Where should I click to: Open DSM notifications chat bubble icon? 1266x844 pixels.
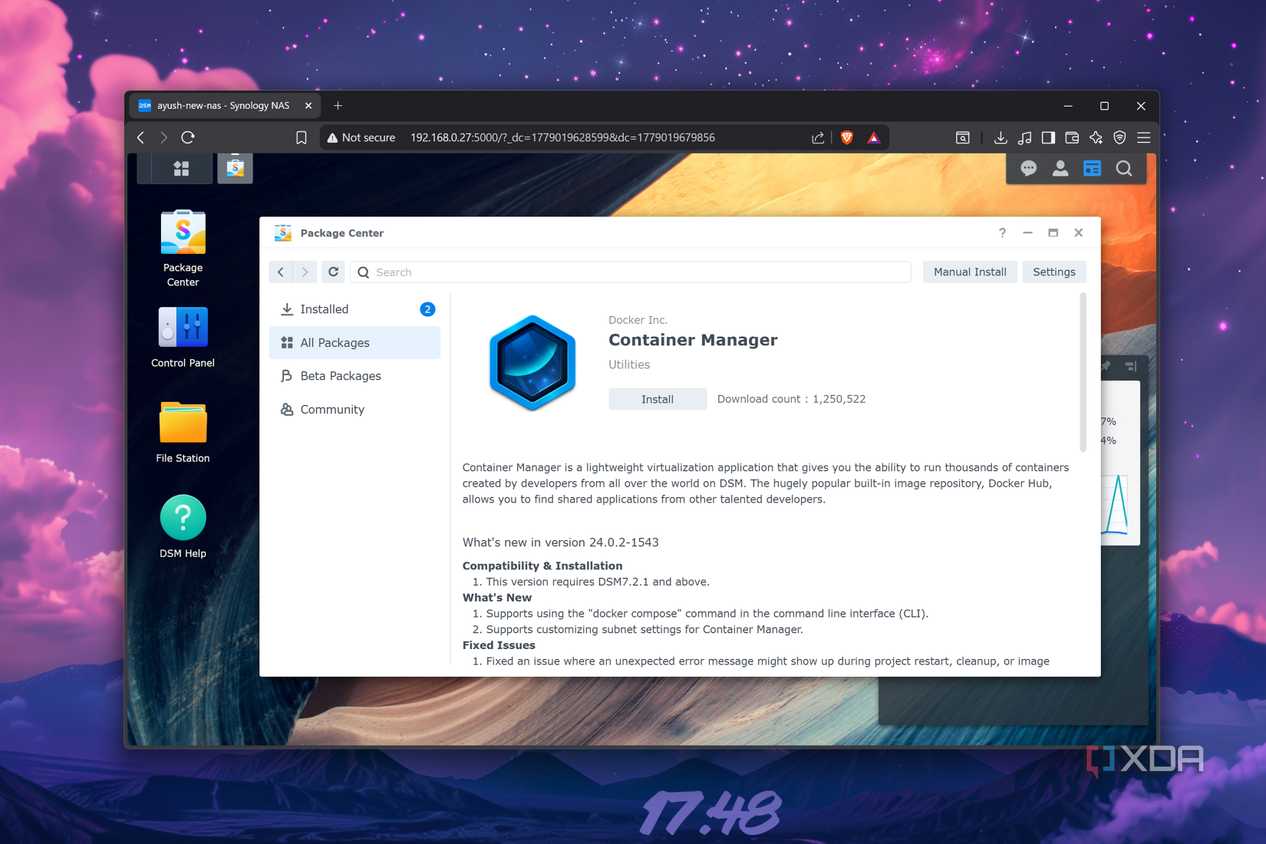1028,169
